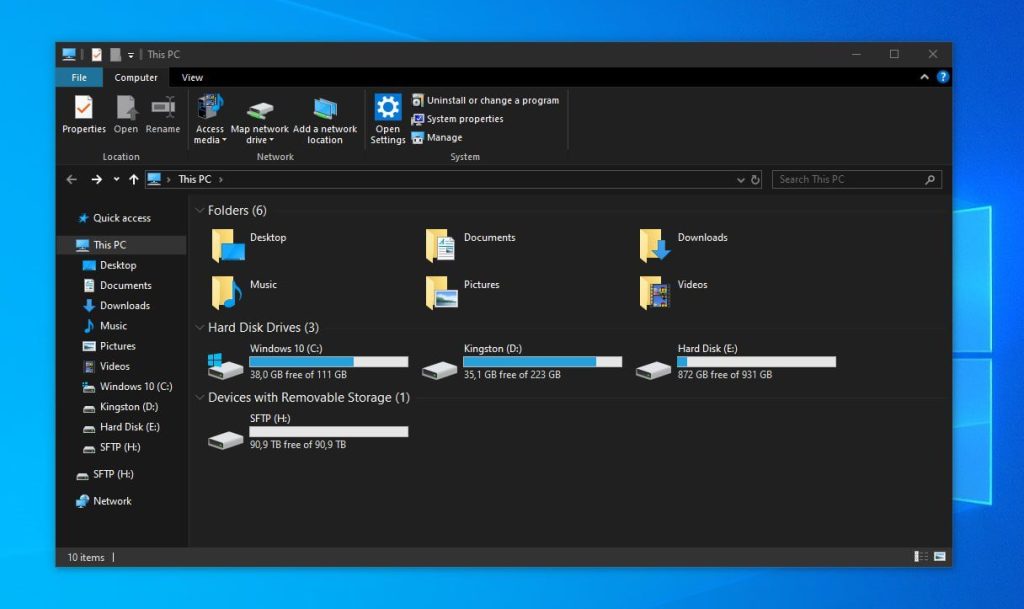Collapse the Hard Disk Drives (3) section

point(199,327)
